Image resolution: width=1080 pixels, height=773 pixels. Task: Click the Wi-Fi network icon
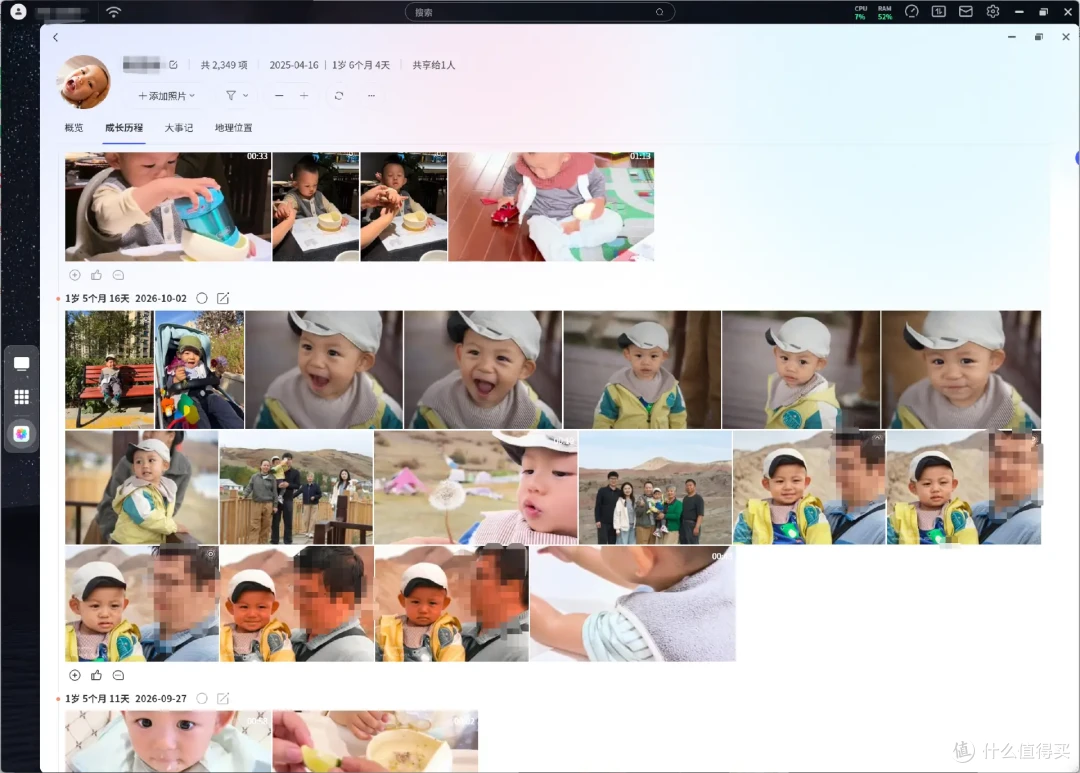[x=114, y=12]
